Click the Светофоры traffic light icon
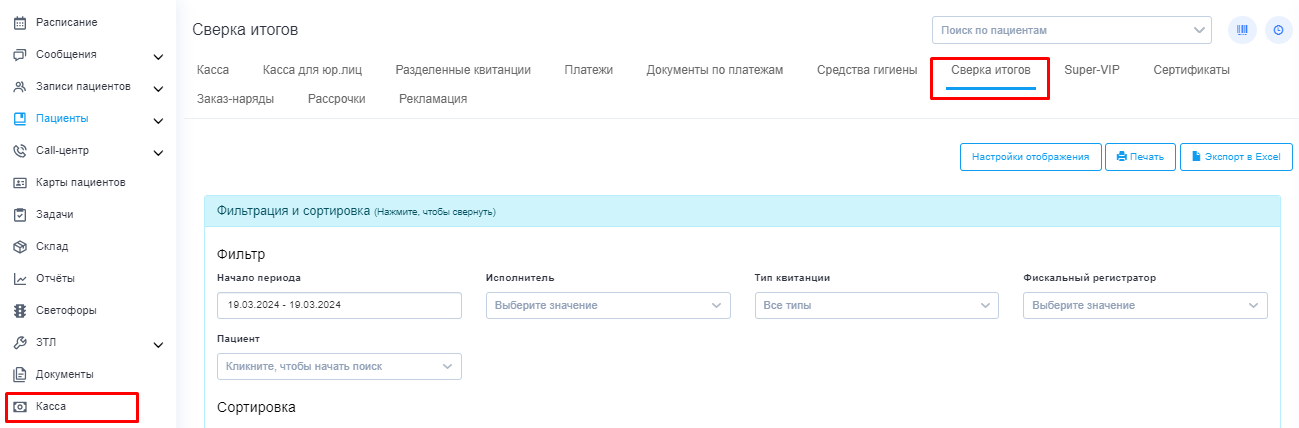The height and width of the screenshot is (428, 1299). click(19, 311)
